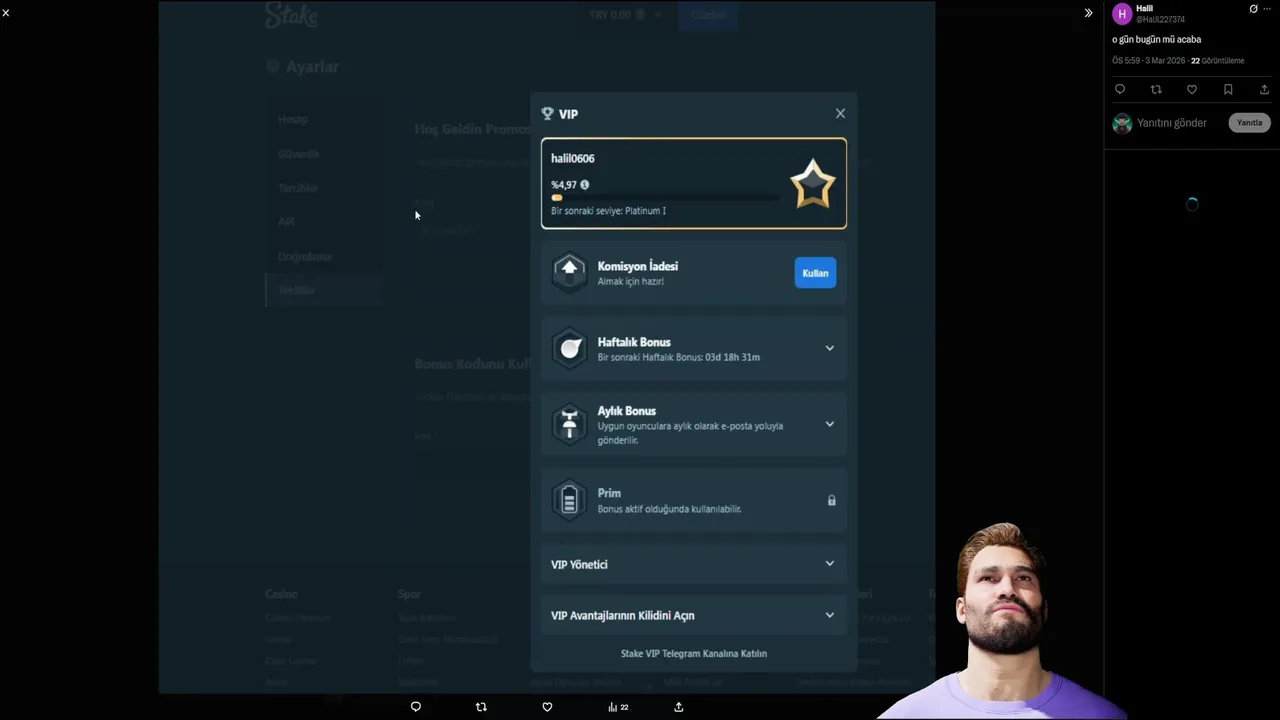Click the info icon next to %4,97
This screenshot has height=720, width=1280.
coord(585,184)
